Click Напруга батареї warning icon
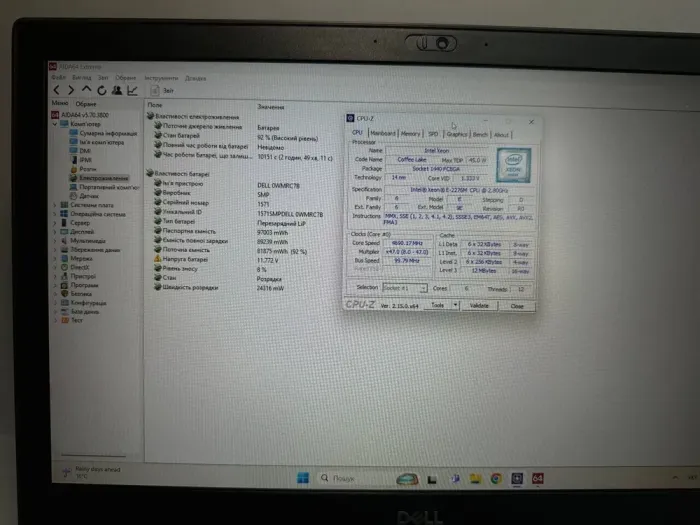This screenshot has width=700, height=525. point(158,259)
